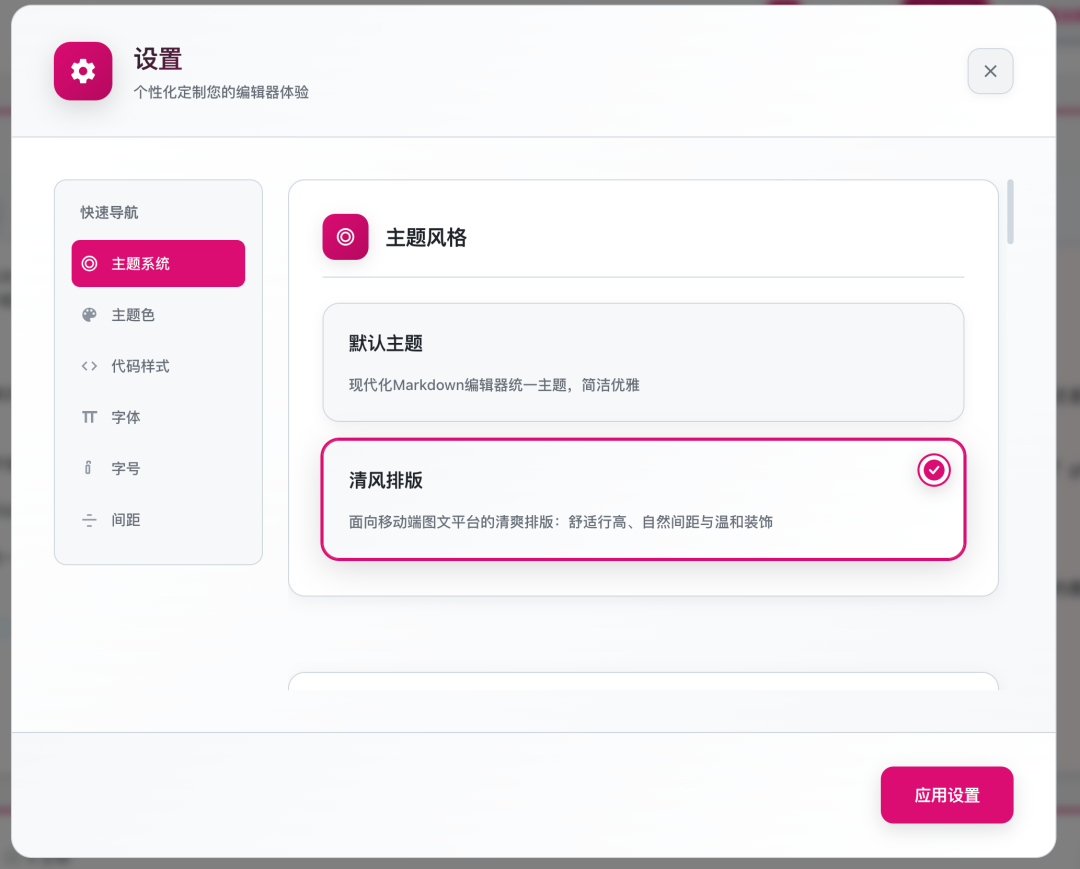Select the 默认主题 theme option
Screen dimensions: 1080x869
(643, 362)
